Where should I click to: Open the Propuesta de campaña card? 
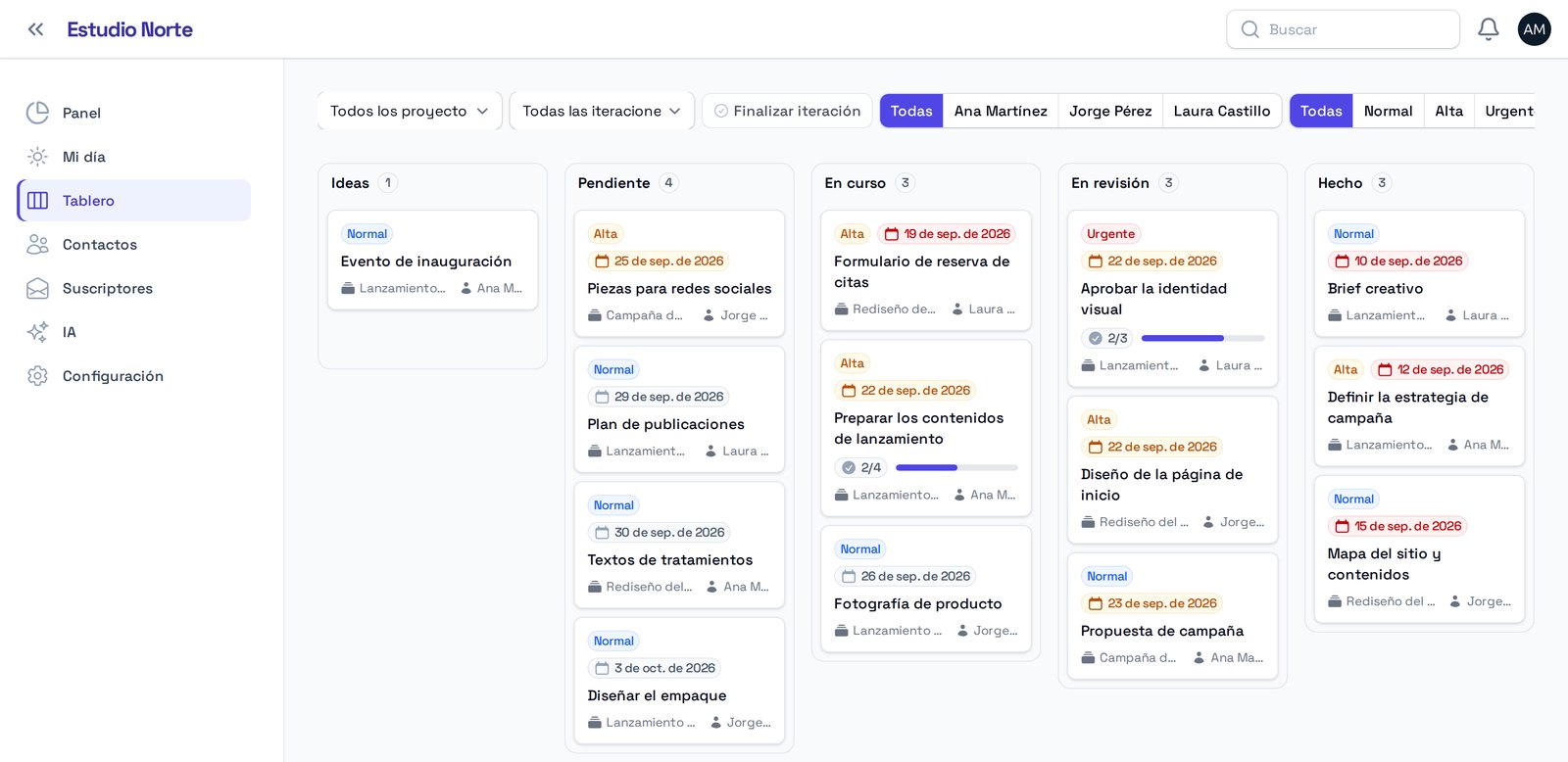pyautogui.click(x=1172, y=616)
